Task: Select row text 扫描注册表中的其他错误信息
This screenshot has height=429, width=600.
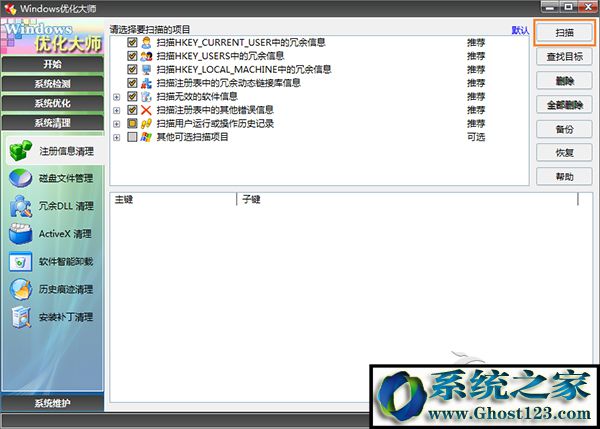Action: click(215, 110)
